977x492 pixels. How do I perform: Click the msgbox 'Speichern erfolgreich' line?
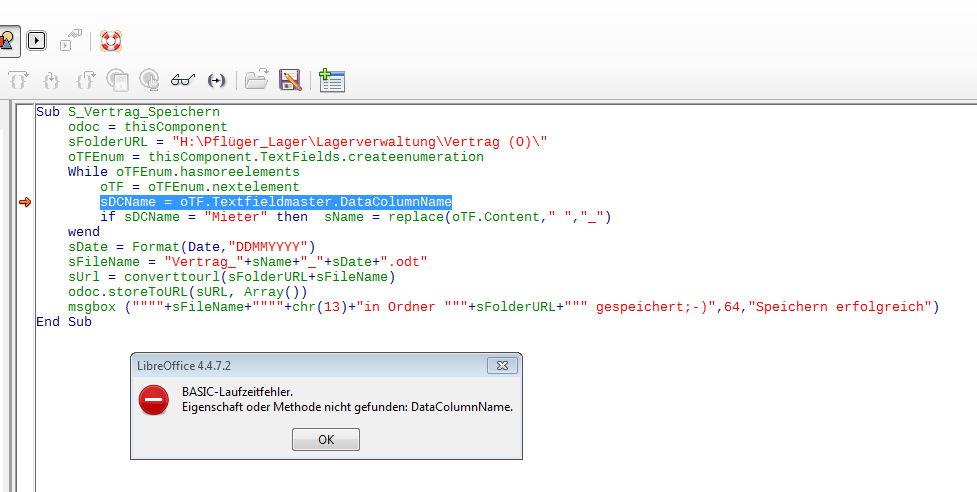(x=503, y=306)
